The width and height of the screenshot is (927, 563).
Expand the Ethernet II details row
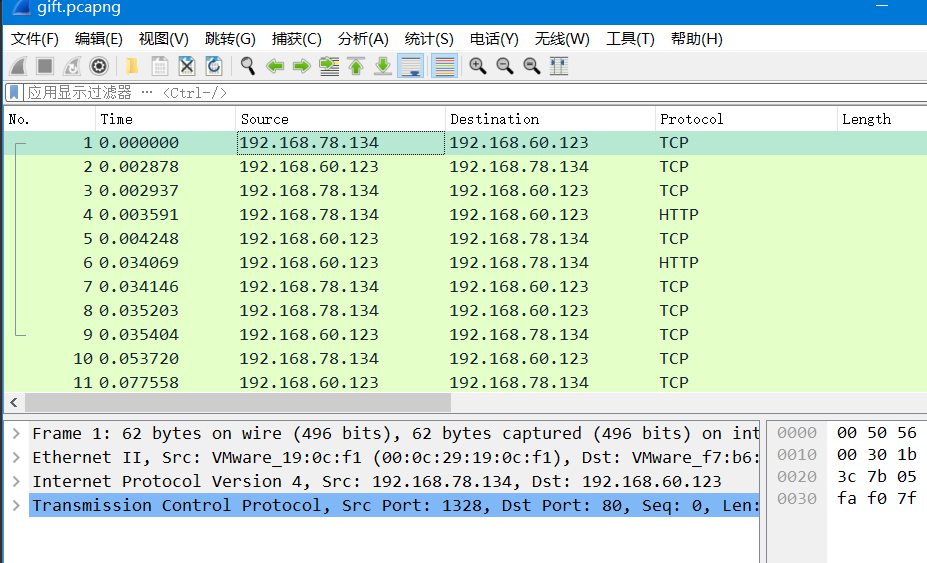(17, 457)
